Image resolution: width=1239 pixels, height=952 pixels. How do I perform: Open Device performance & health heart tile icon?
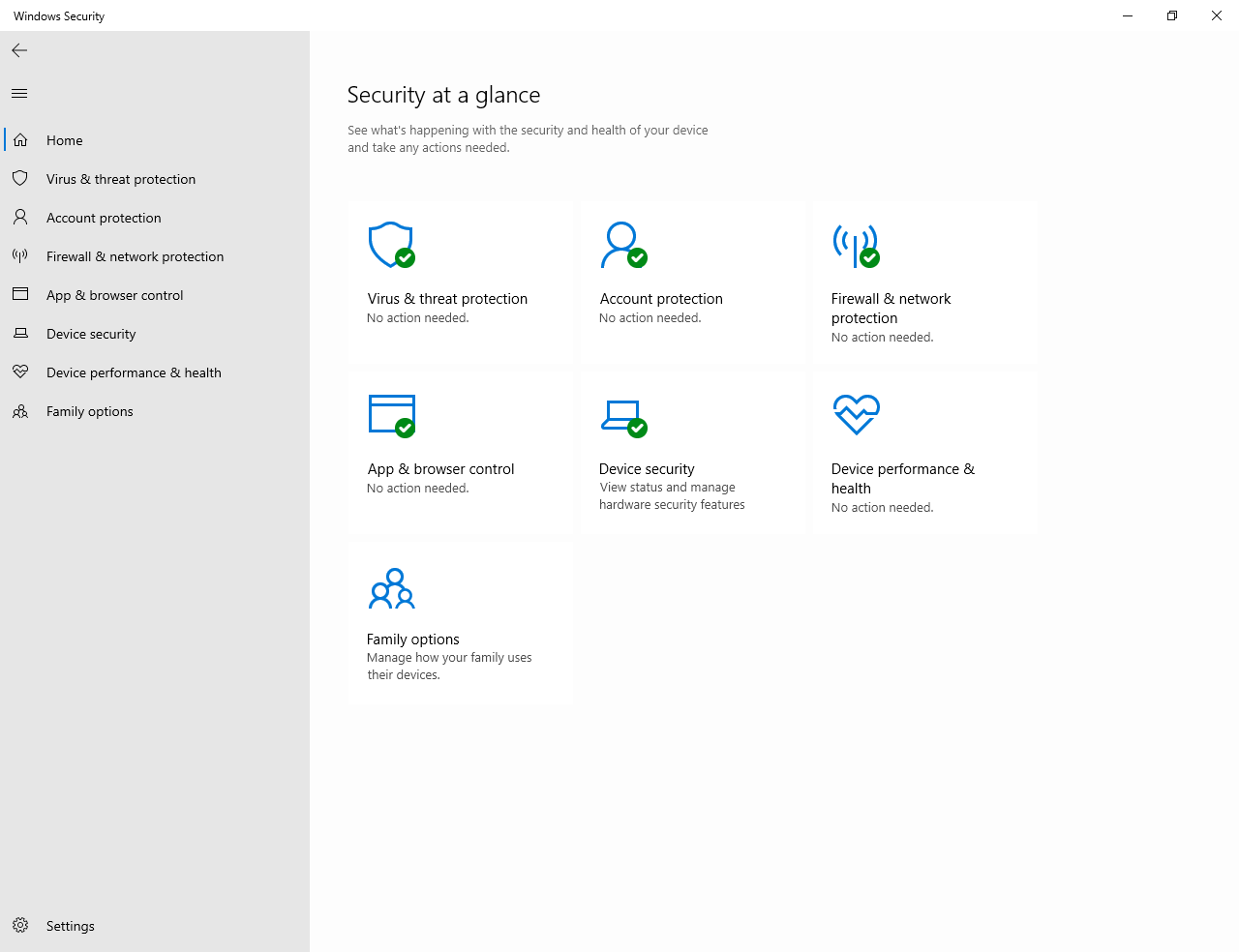[856, 415]
